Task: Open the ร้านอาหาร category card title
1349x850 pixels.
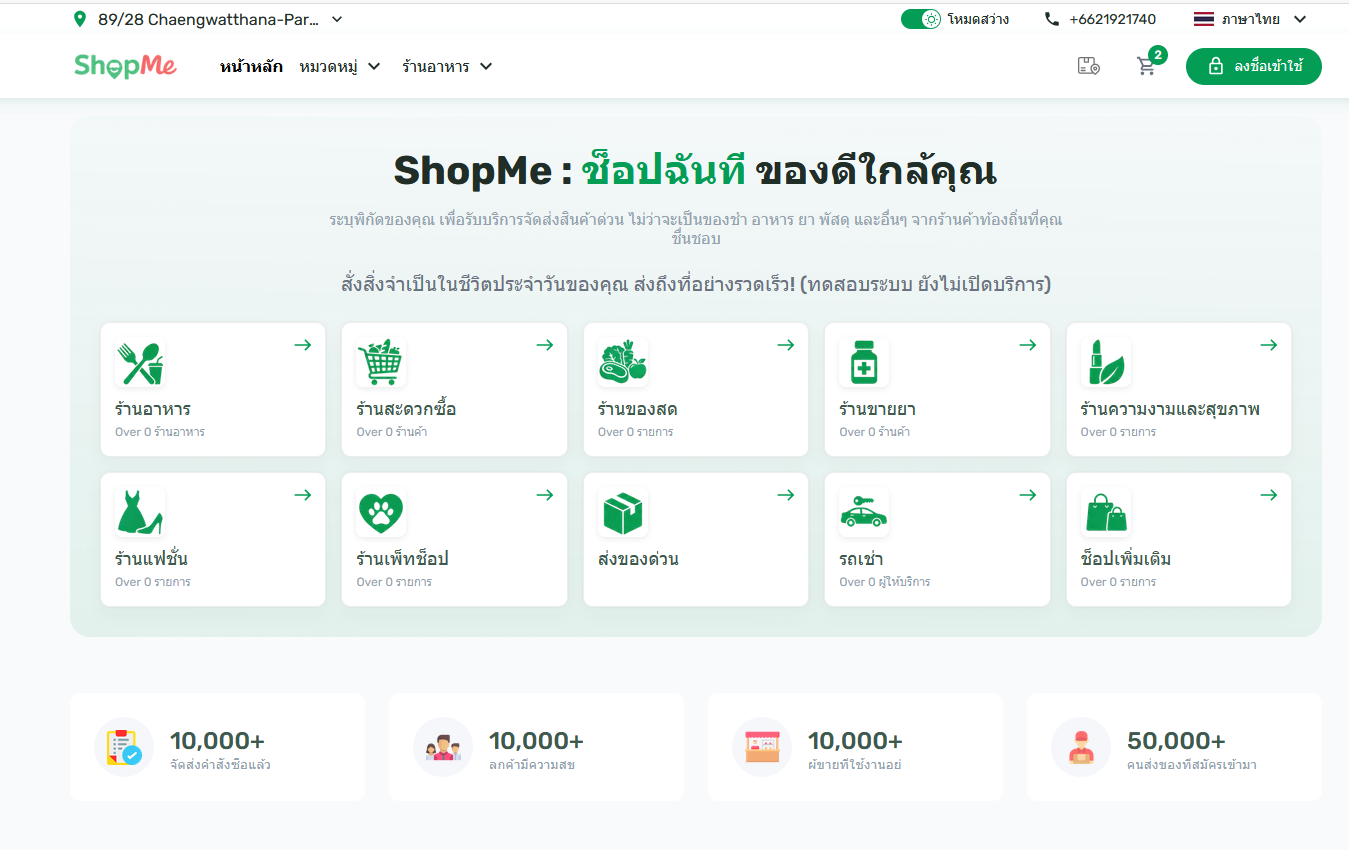Action: coord(153,409)
